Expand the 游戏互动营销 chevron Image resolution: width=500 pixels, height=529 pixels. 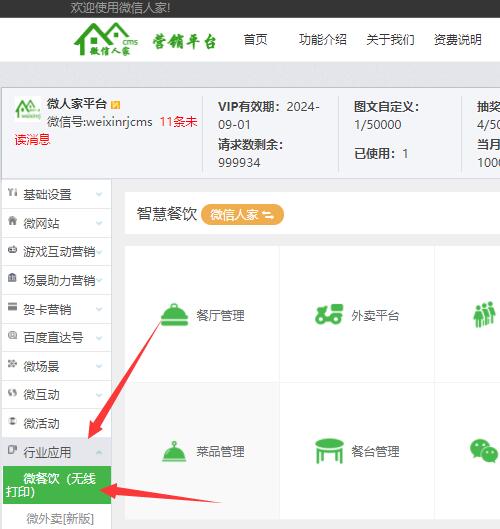point(99,252)
